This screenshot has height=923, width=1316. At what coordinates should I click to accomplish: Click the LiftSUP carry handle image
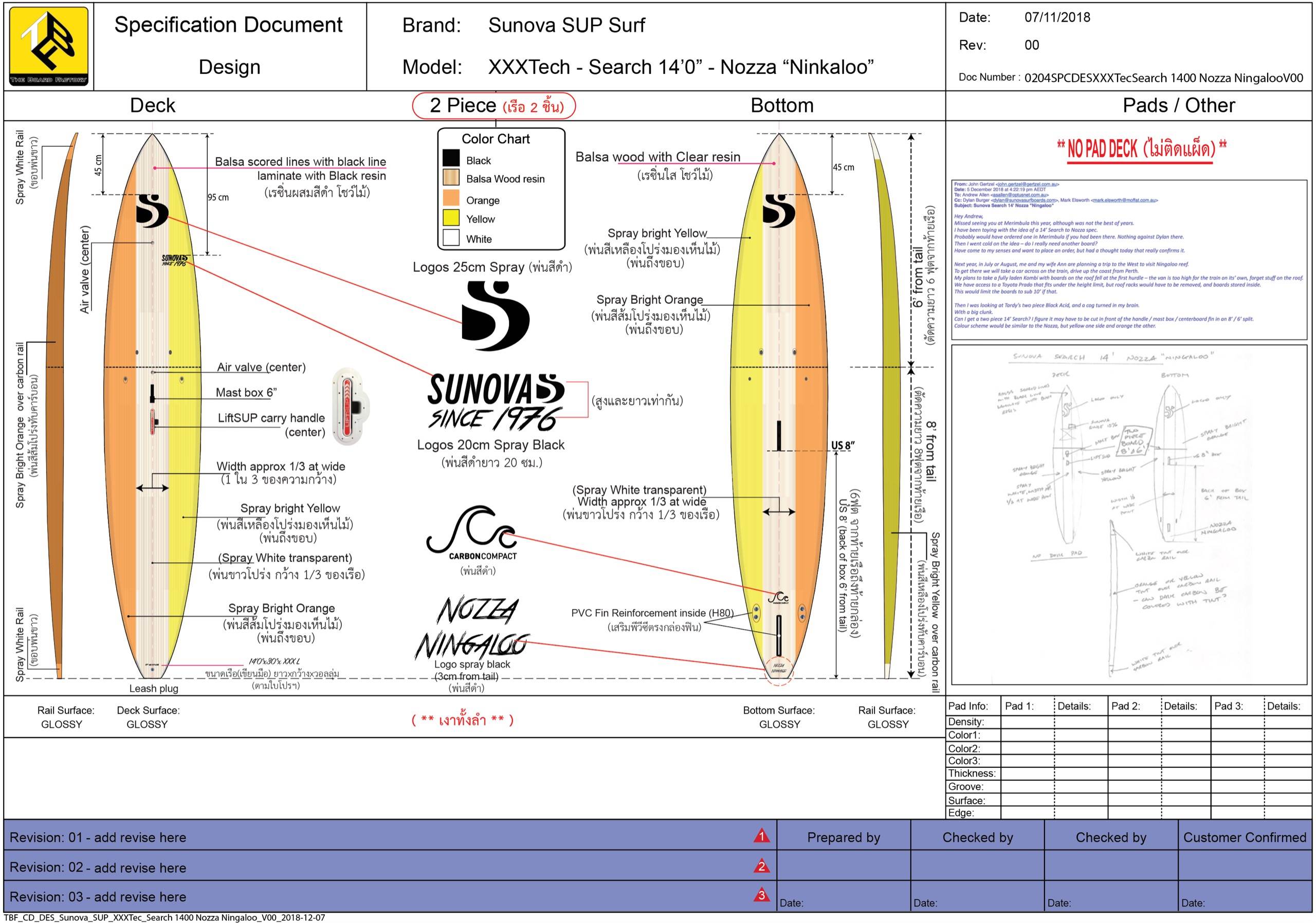click(351, 406)
